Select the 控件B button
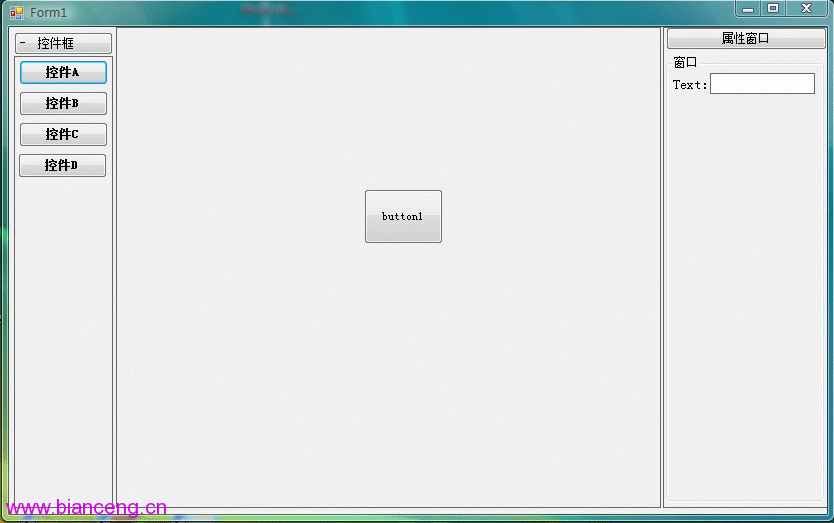Image resolution: width=834 pixels, height=523 pixels. pos(63,103)
